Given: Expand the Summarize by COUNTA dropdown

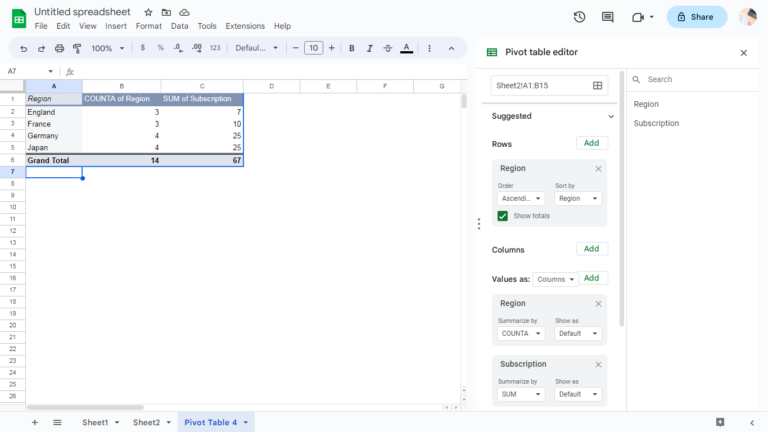Looking at the screenshot, I should click(x=521, y=333).
